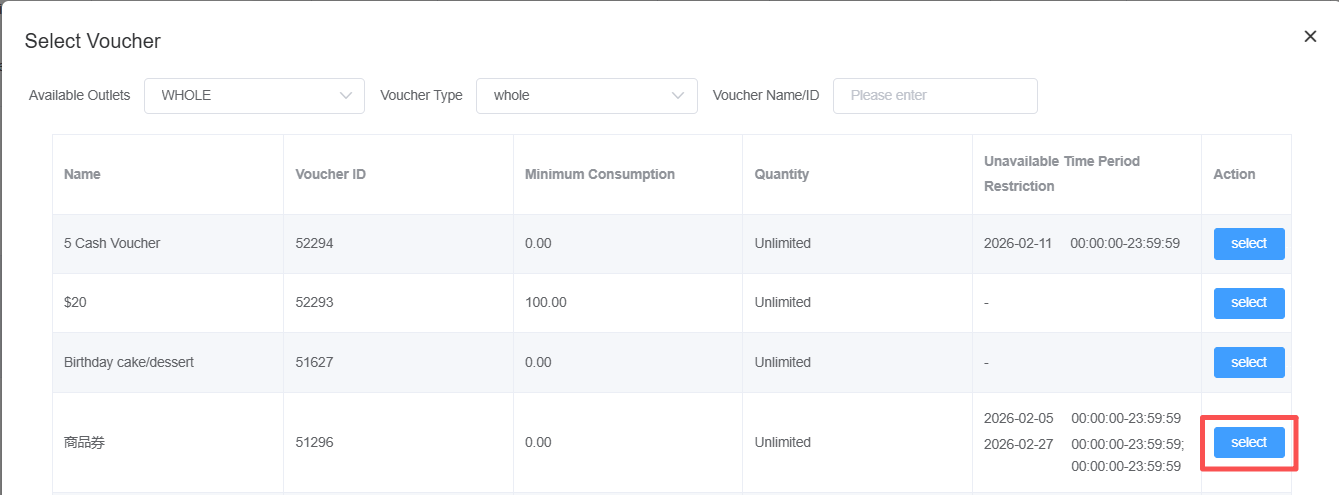Click Unavailable Time Period Restriction header
This screenshot has height=495, width=1339.
tap(1061, 174)
